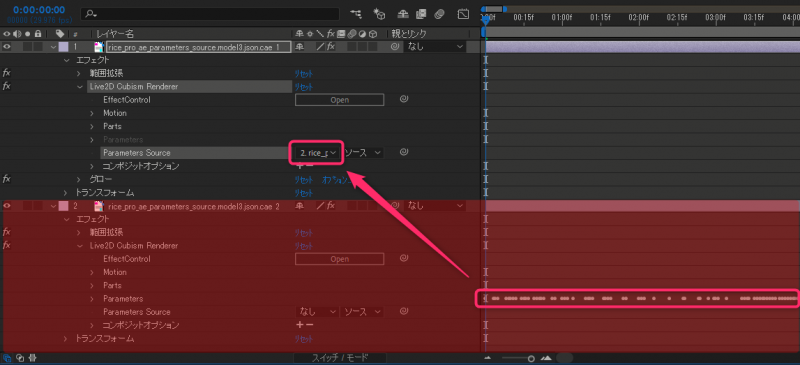This screenshot has height=365, width=800.
Task: Reset layer 2 トランスフォーム via リセット
Action: [x=304, y=338]
